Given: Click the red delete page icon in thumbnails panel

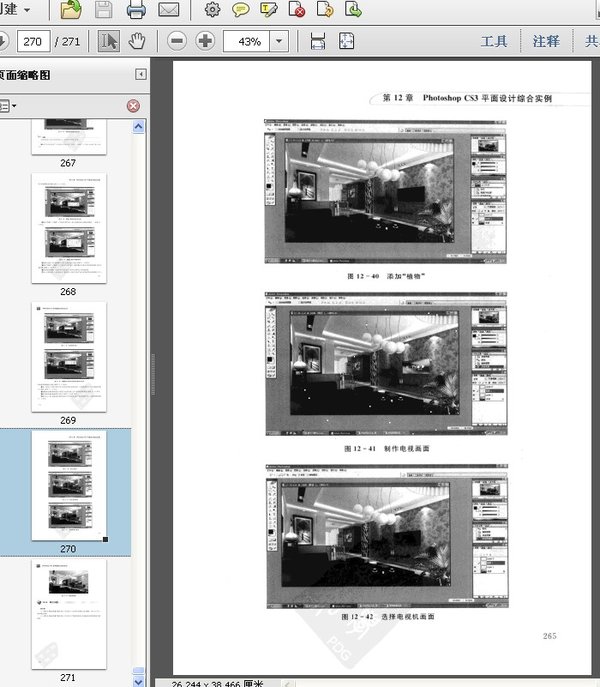Looking at the screenshot, I should pyautogui.click(x=133, y=105).
